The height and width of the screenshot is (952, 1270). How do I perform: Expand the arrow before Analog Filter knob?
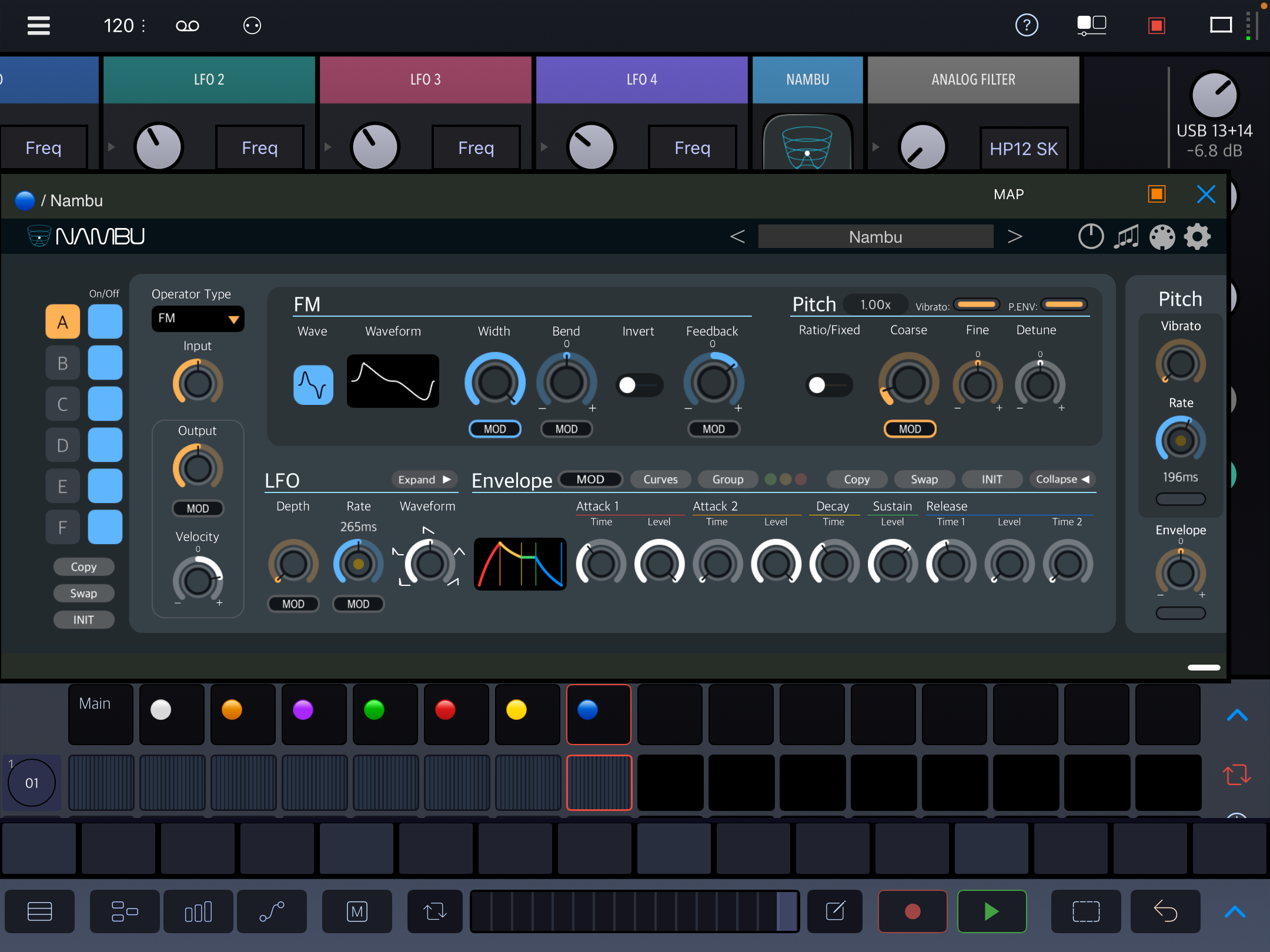pos(875,147)
